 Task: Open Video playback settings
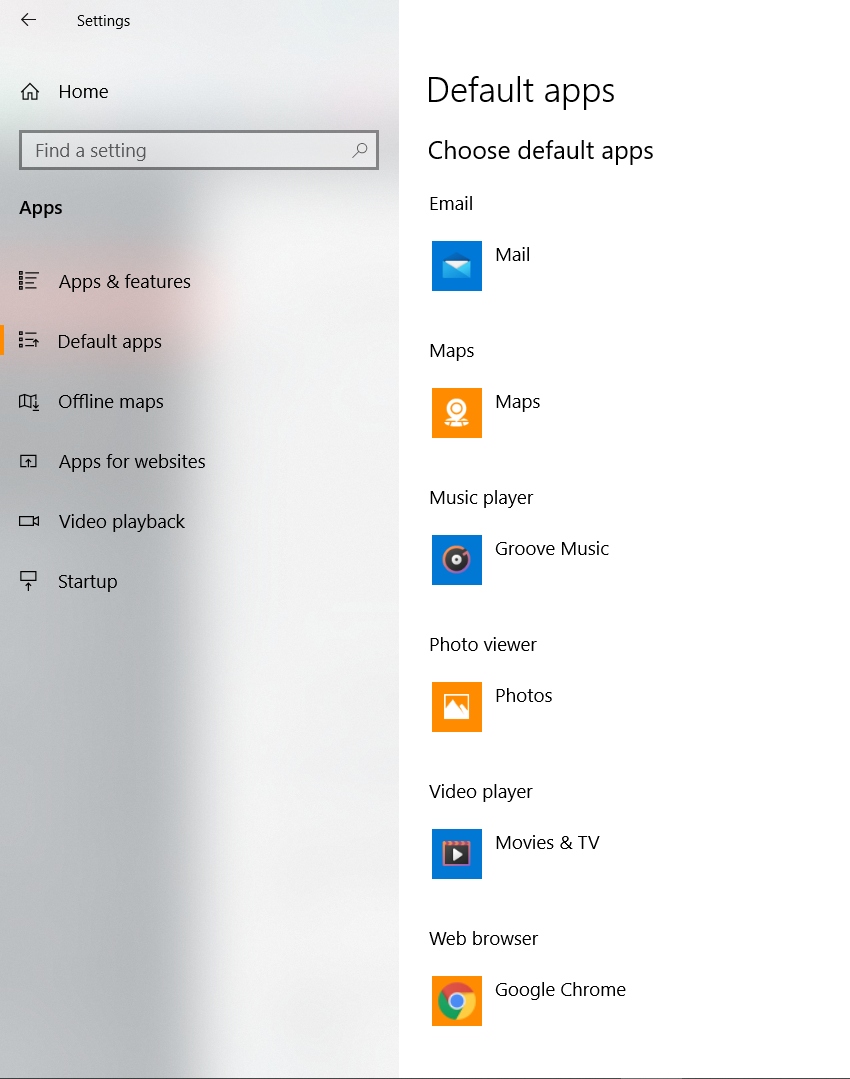click(x=121, y=522)
